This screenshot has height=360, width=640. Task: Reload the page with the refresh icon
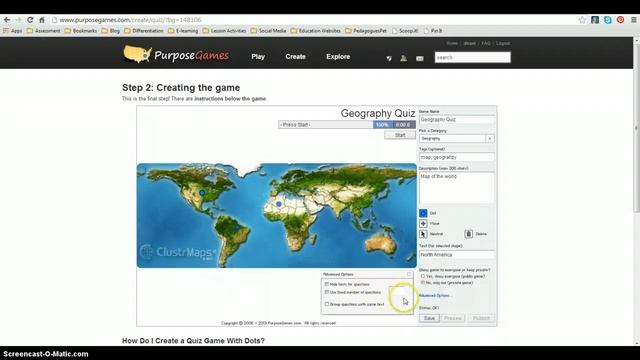[x=30, y=20]
